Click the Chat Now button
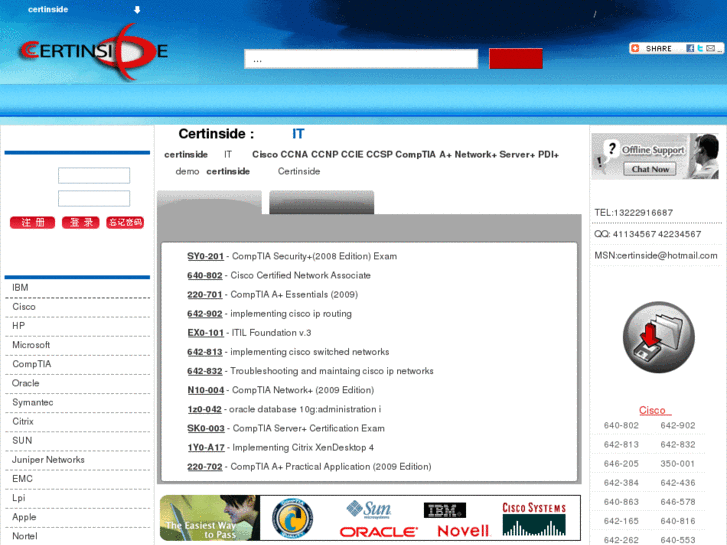This screenshot has height=545, width=727. coord(650,169)
